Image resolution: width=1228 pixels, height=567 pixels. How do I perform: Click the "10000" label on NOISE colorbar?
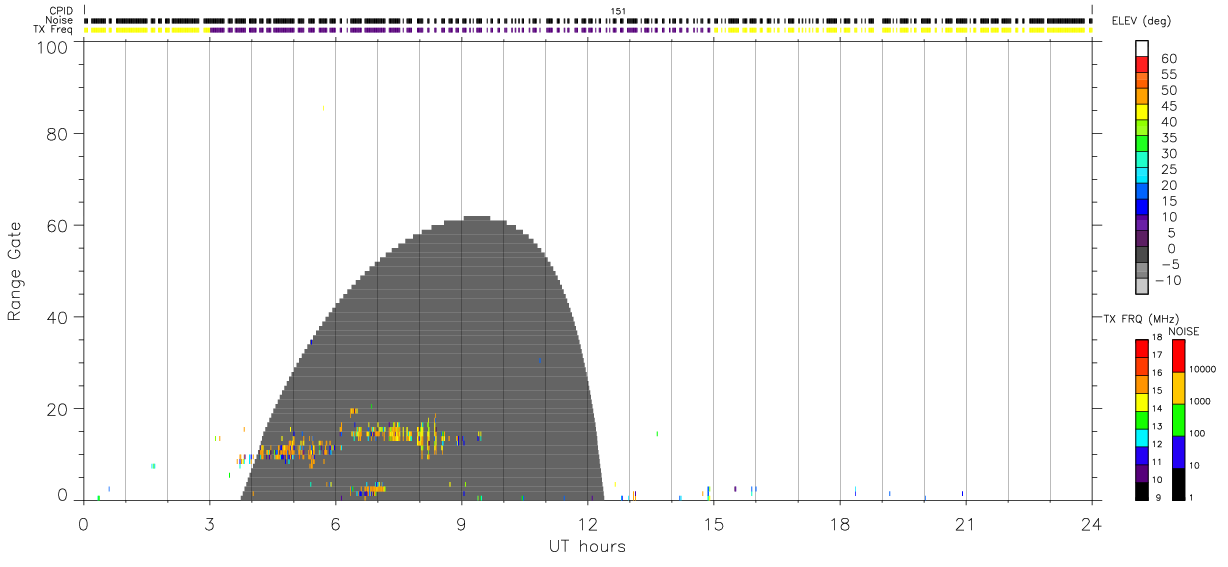[x=1202, y=369]
